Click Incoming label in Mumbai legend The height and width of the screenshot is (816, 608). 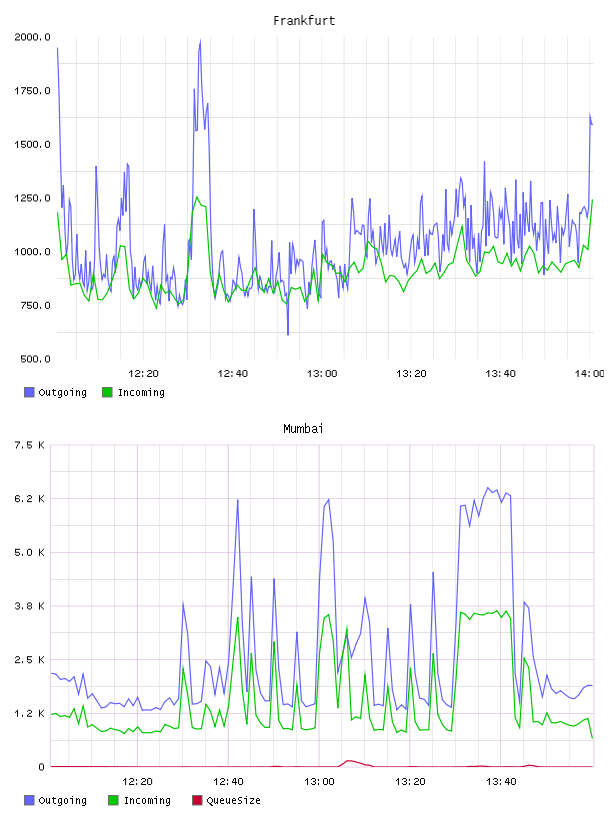[x=147, y=800]
